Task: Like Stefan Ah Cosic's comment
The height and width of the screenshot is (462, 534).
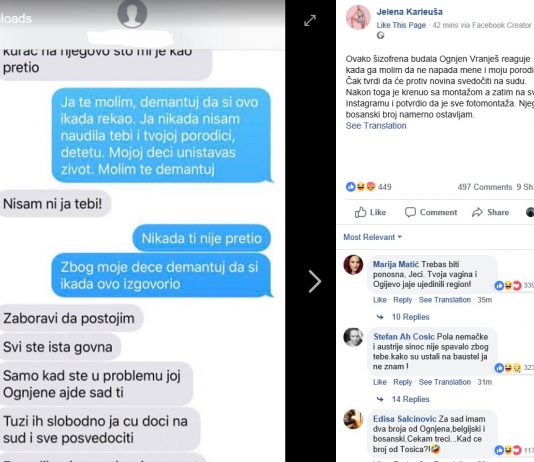Action: click(x=380, y=382)
